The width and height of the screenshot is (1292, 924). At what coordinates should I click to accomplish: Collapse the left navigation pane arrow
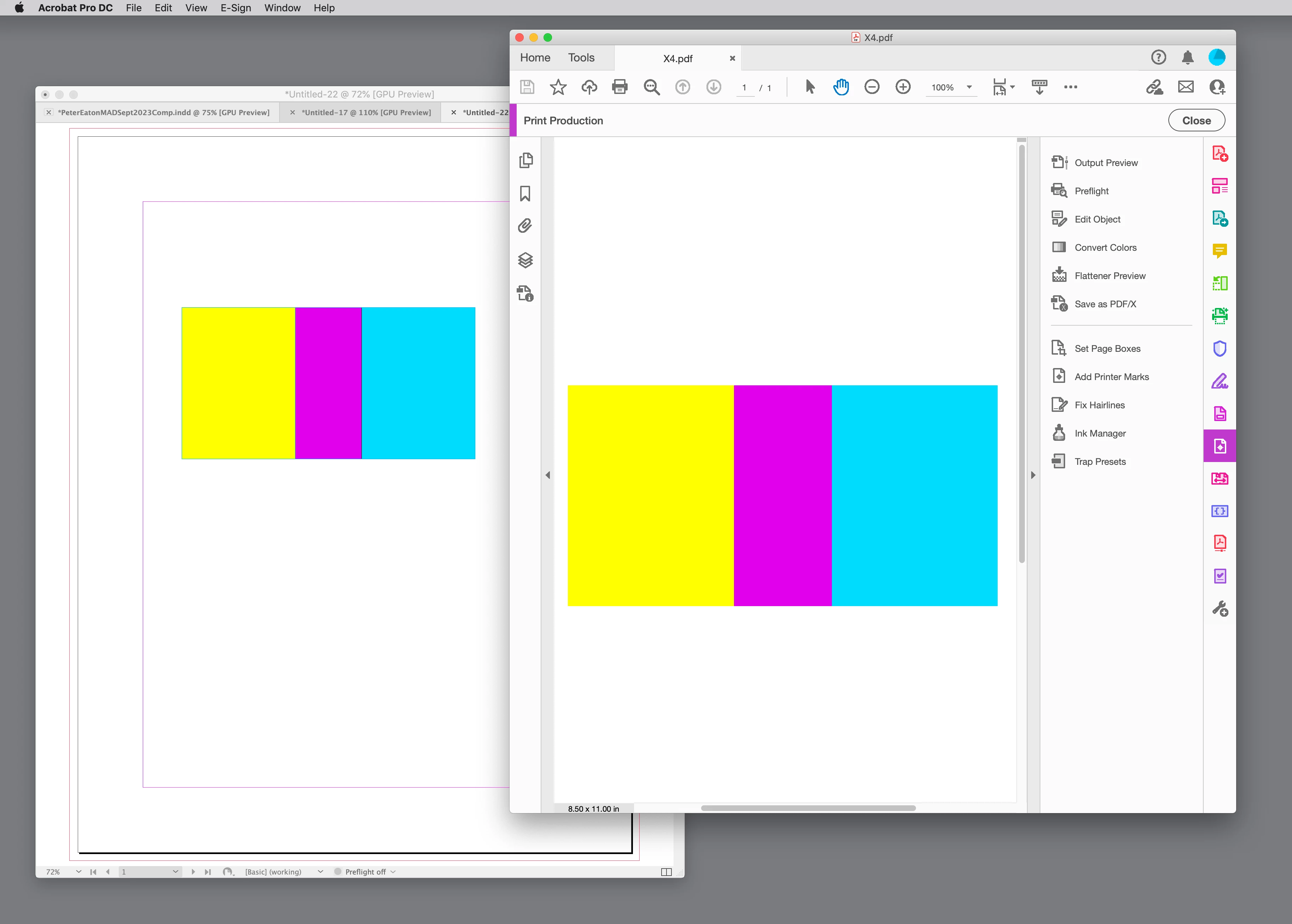(x=547, y=475)
